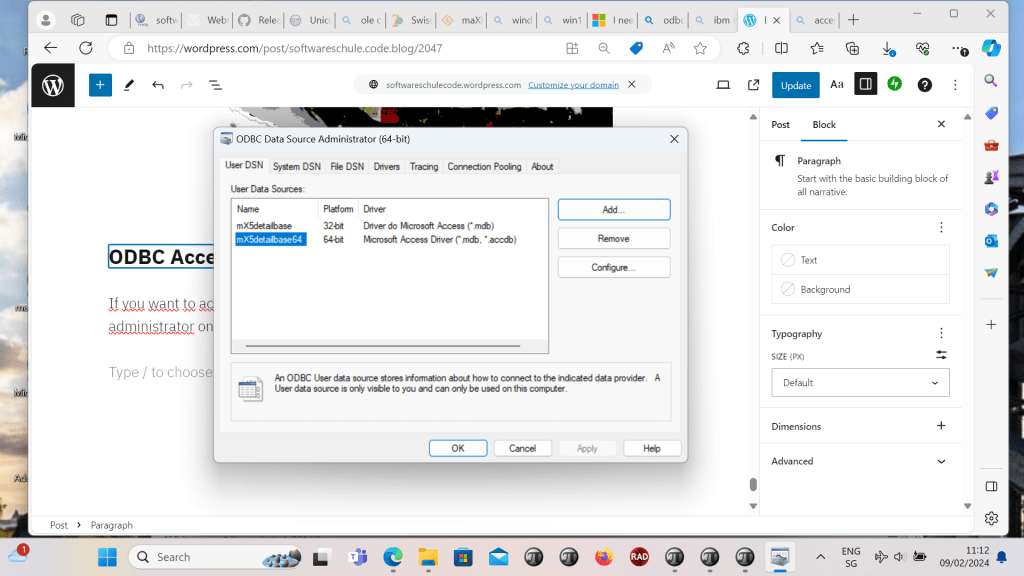Click the undo arrow in editor toolbar
Screen dimensions: 1024x576
[x=158, y=86]
